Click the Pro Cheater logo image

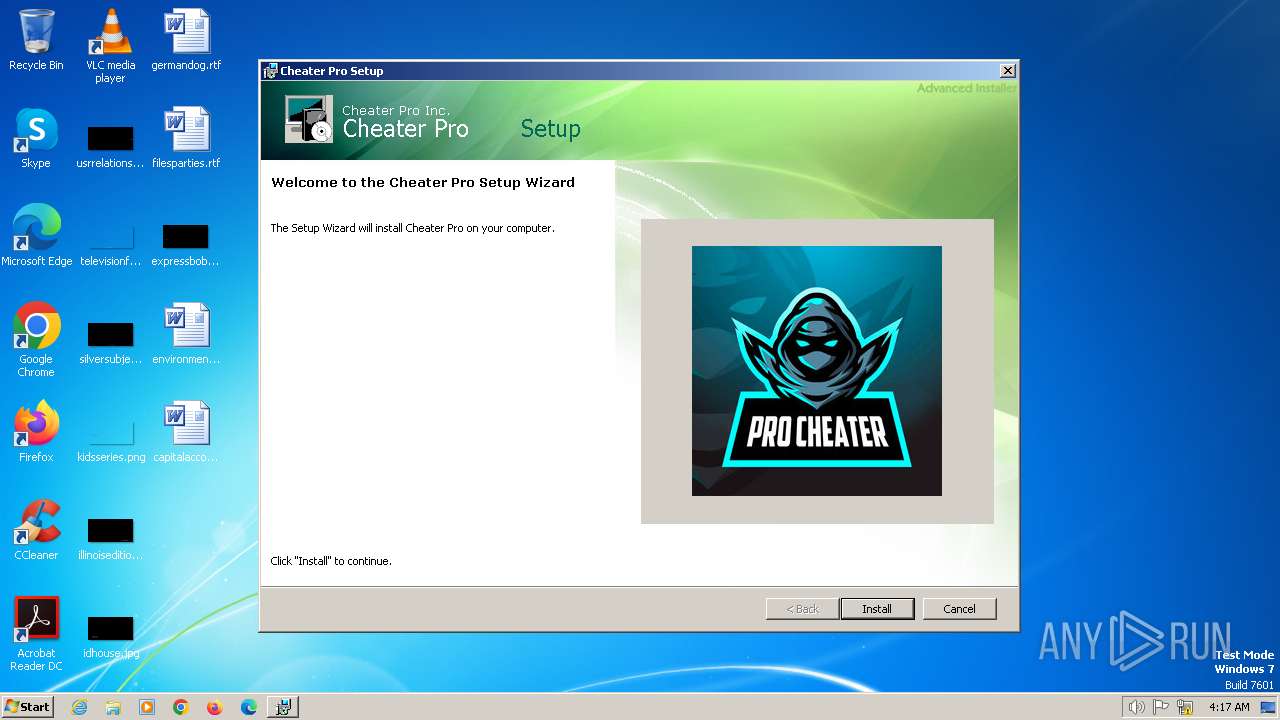click(x=817, y=371)
